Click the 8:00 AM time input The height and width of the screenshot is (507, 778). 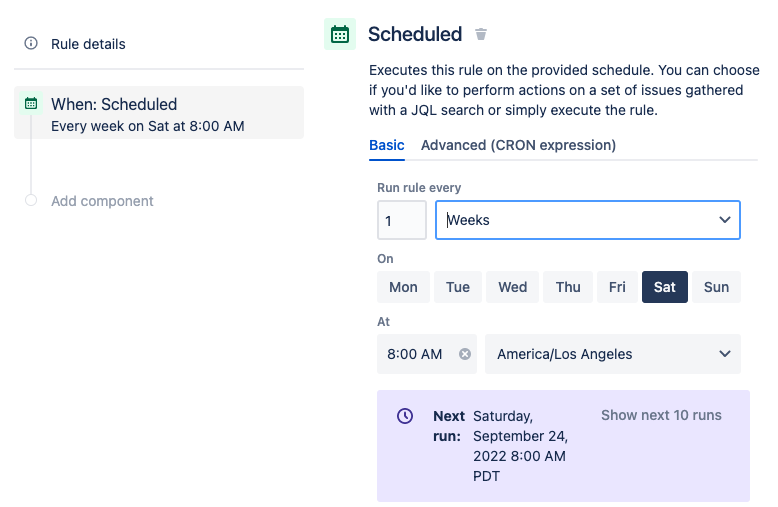[415, 354]
